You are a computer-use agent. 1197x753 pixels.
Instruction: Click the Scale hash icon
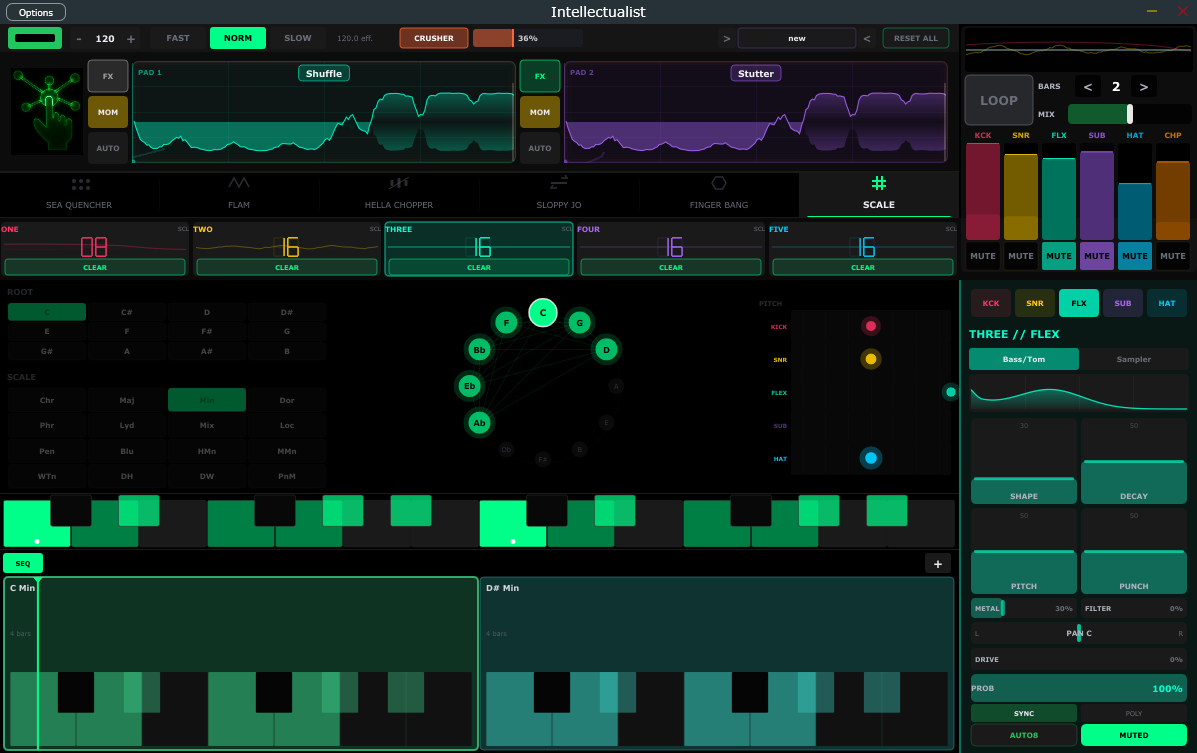pos(879,183)
